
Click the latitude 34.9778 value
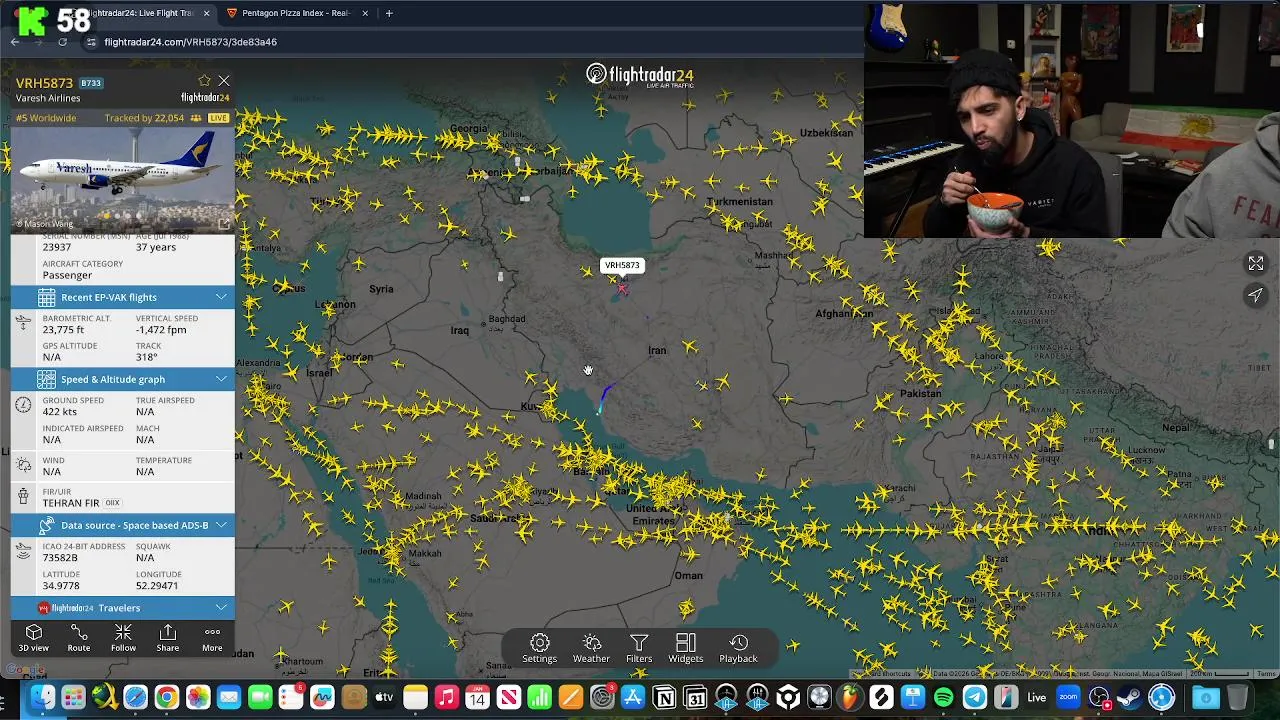pos(61,586)
